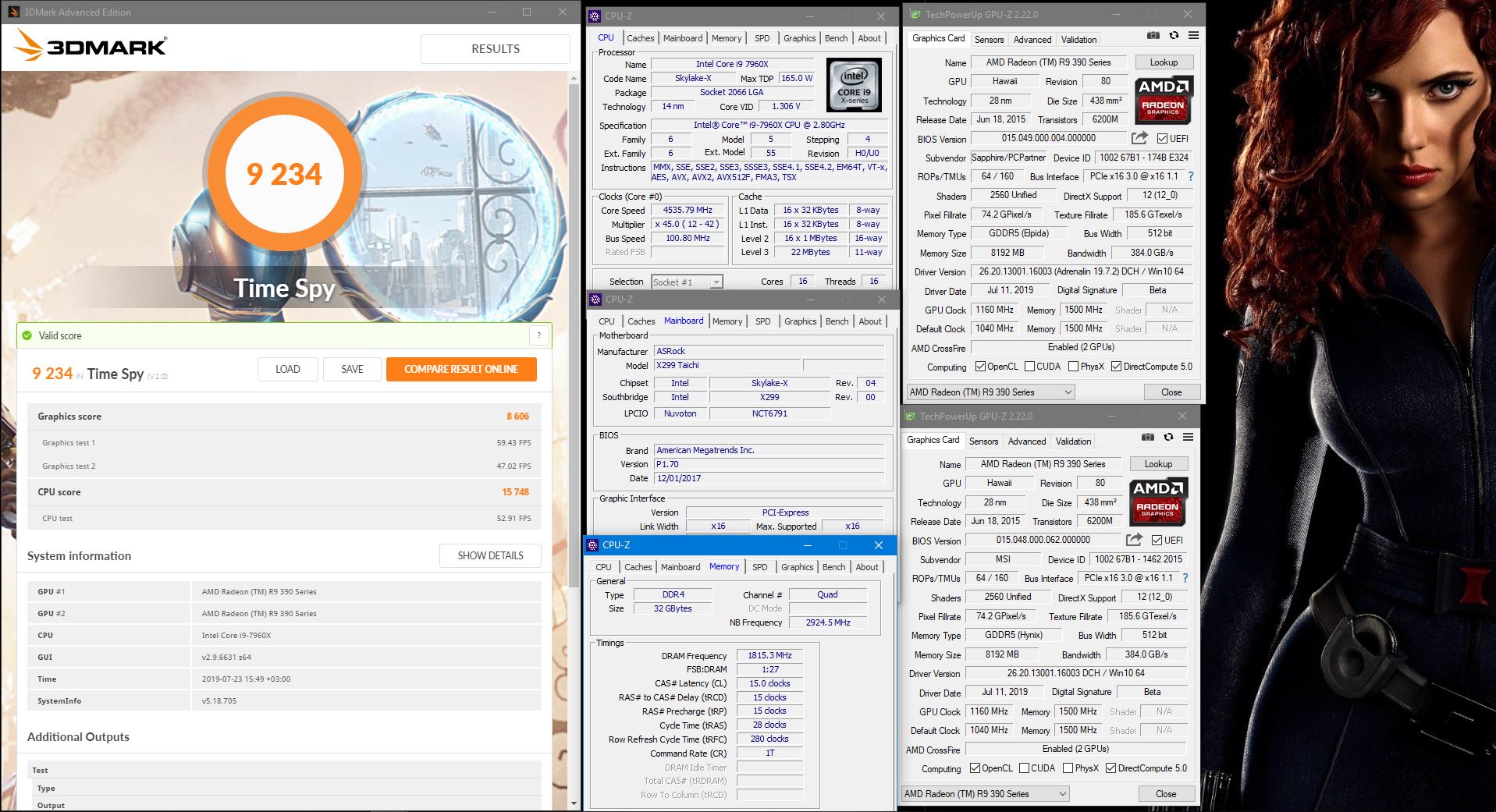Refresh the top GPU-Z window
The image size is (1496, 812).
click(1174, 36)
